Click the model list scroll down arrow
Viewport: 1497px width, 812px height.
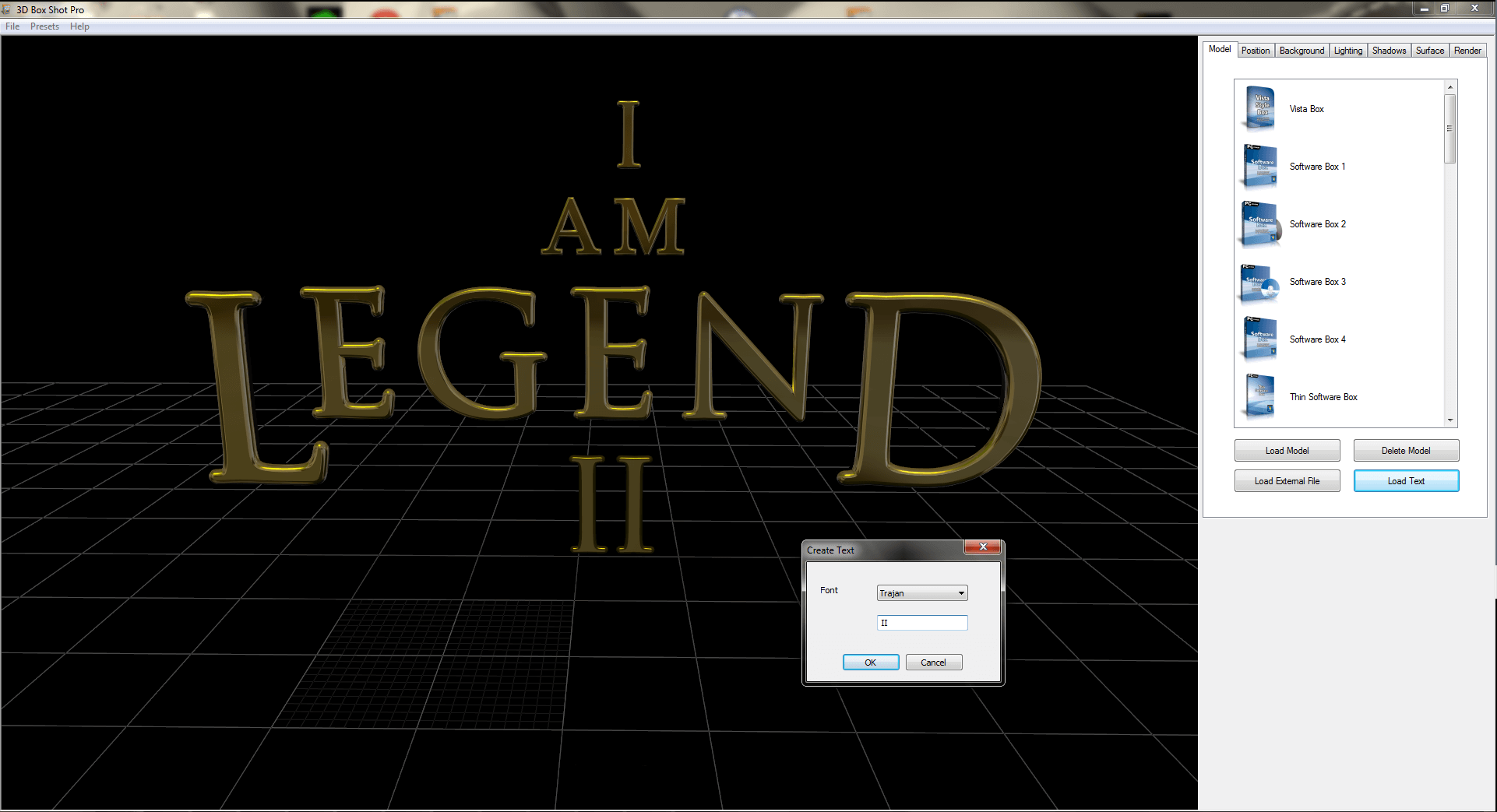coord(1449,420)
